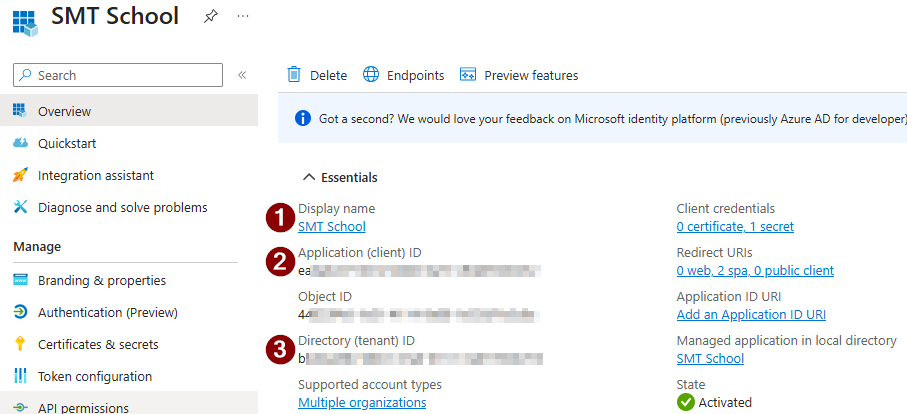Collapse the Essentials section

tap(309, 177)
